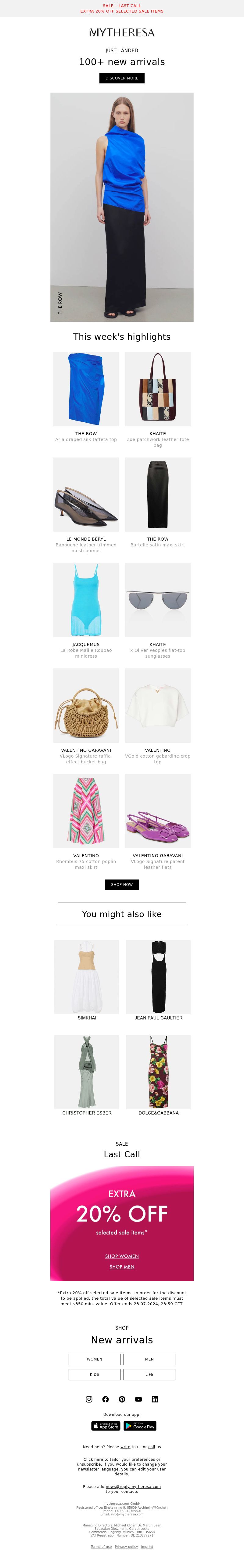
Task: Open the Instagram social icon
Action: tap(89, 1399)
